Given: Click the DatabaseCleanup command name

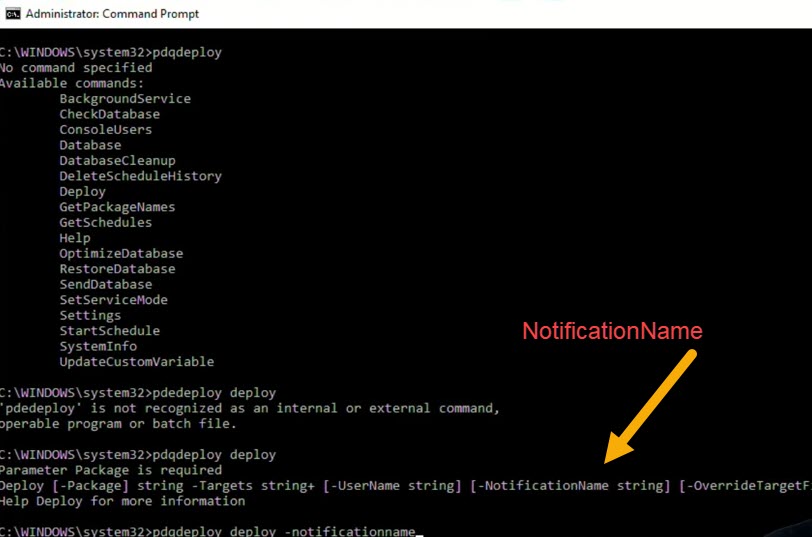Looking at the screenshot, I should point(118,161).
